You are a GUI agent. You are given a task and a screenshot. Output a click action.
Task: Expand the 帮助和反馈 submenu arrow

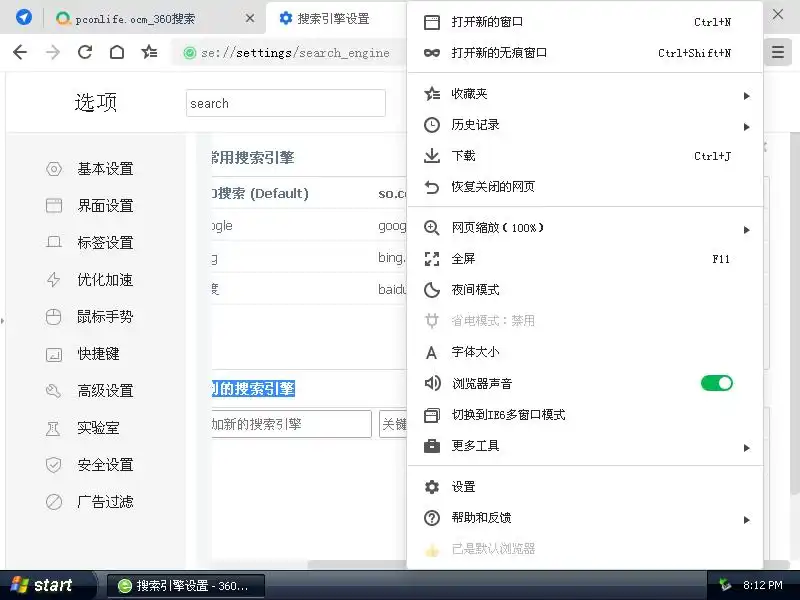(746, 520)
